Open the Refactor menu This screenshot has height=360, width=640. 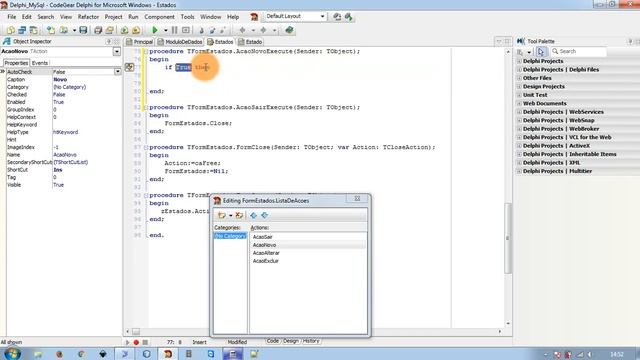coord(88,17)
